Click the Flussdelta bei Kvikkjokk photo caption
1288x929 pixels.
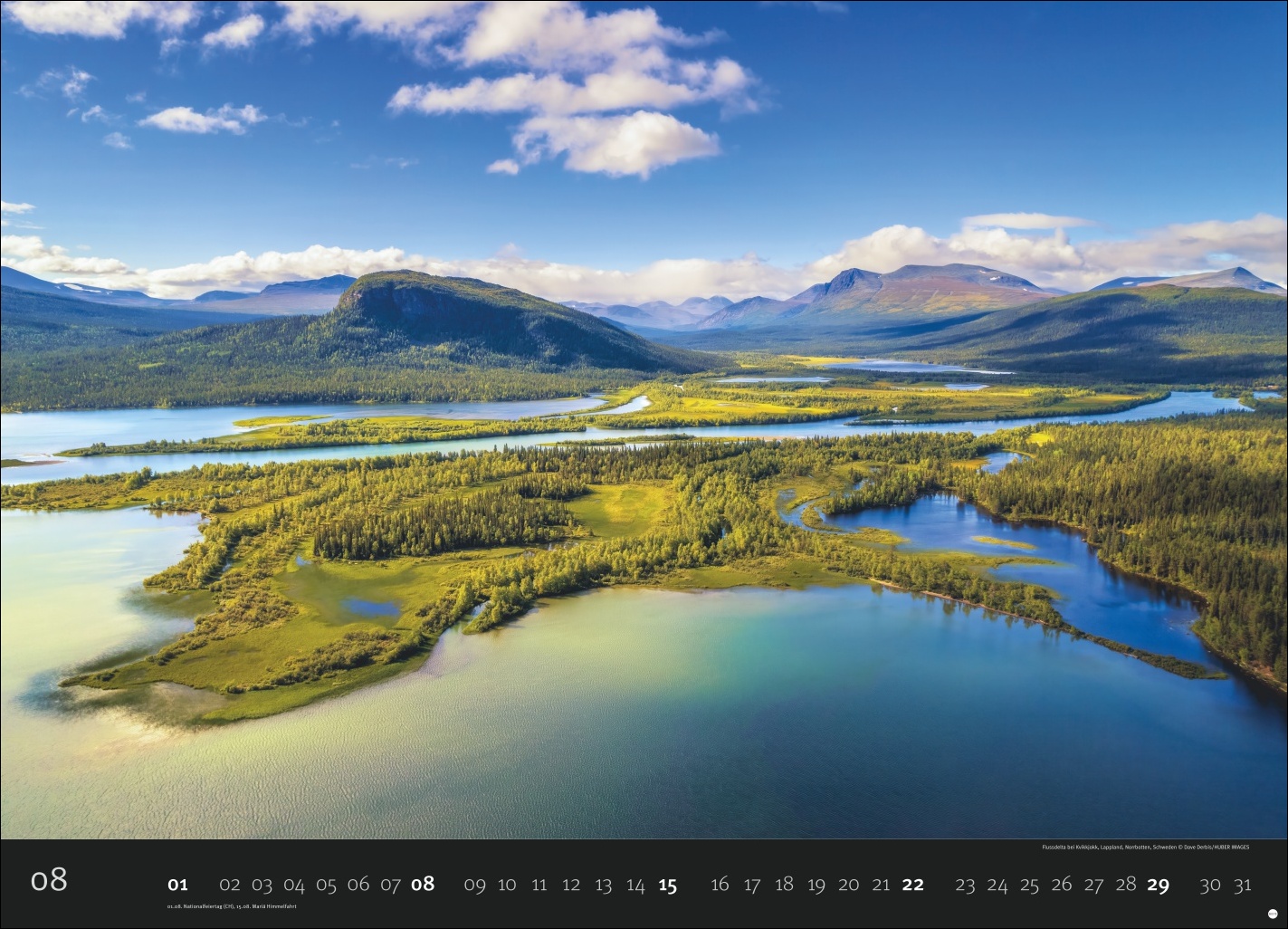point(1145,848)
